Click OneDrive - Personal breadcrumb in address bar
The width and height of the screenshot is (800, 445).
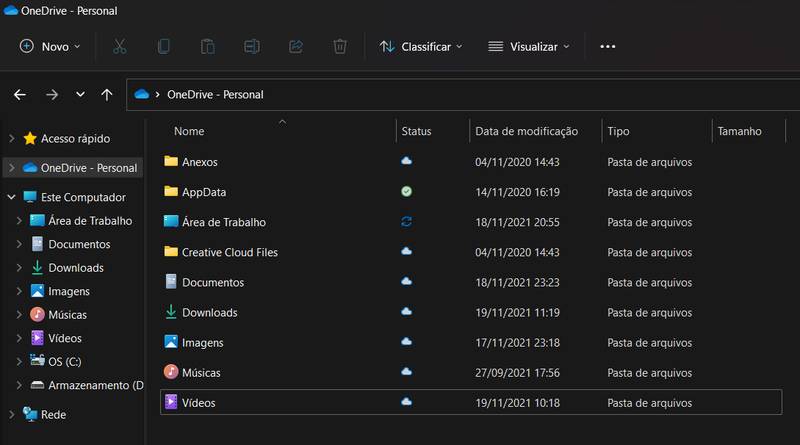[215, 94]
